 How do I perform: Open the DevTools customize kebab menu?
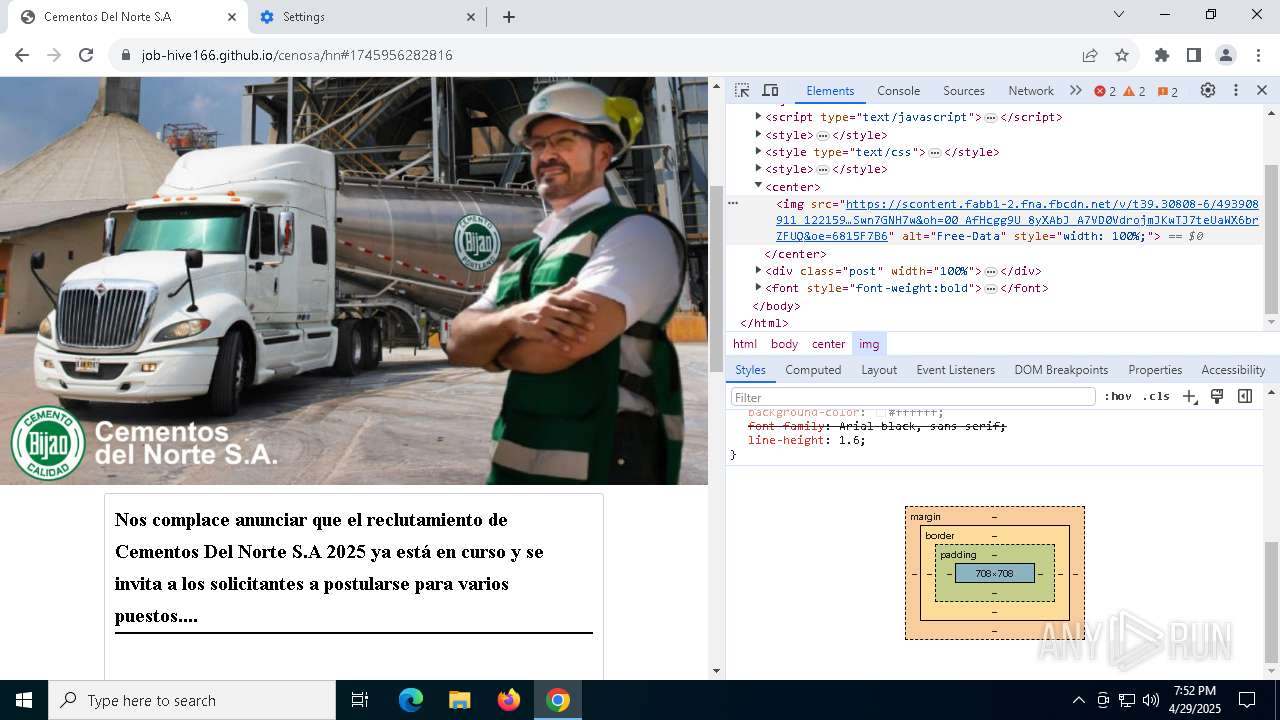(x=1236, y=90)
